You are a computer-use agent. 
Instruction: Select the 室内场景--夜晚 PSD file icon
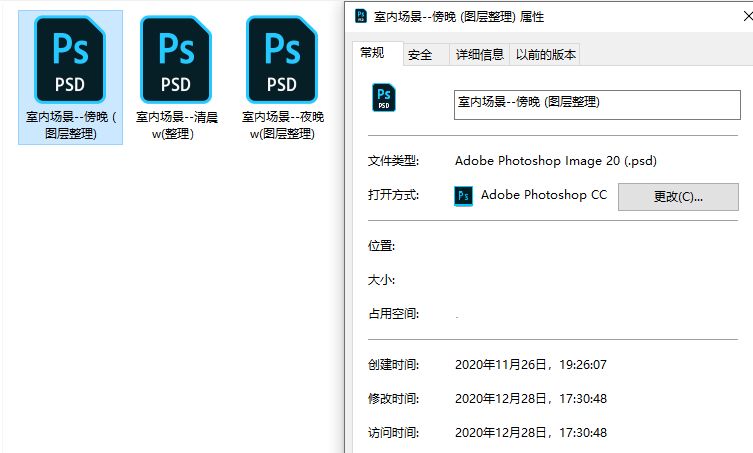click(282, 60)
